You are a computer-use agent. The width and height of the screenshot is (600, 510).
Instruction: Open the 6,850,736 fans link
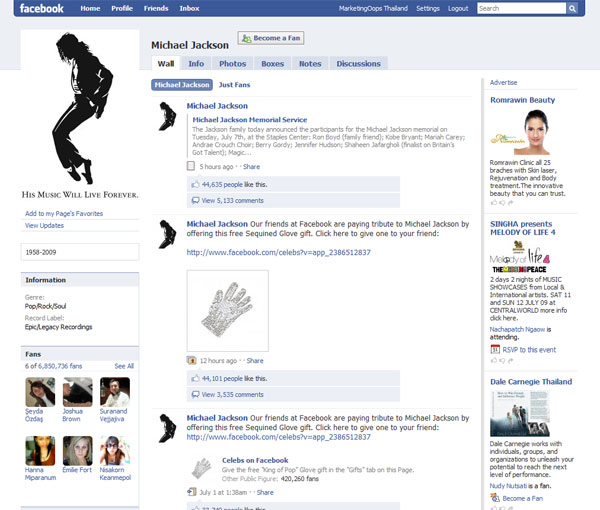click(60, 366)
